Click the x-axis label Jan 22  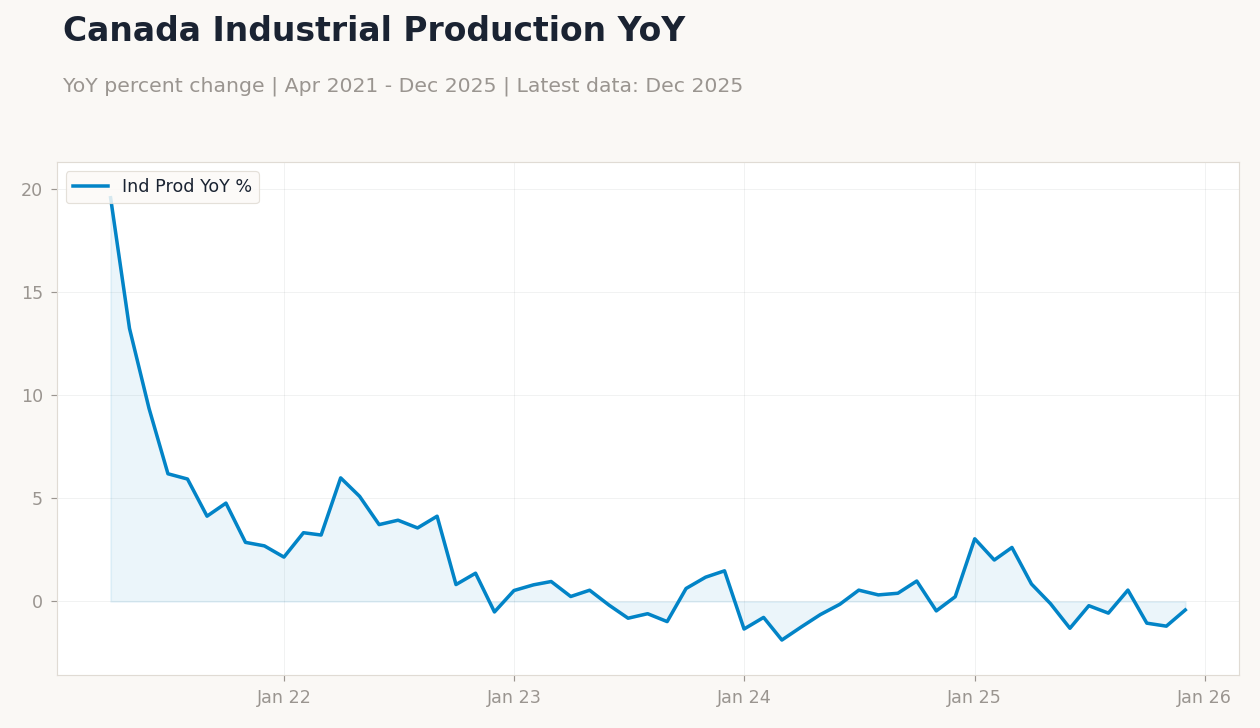(284, 698)
